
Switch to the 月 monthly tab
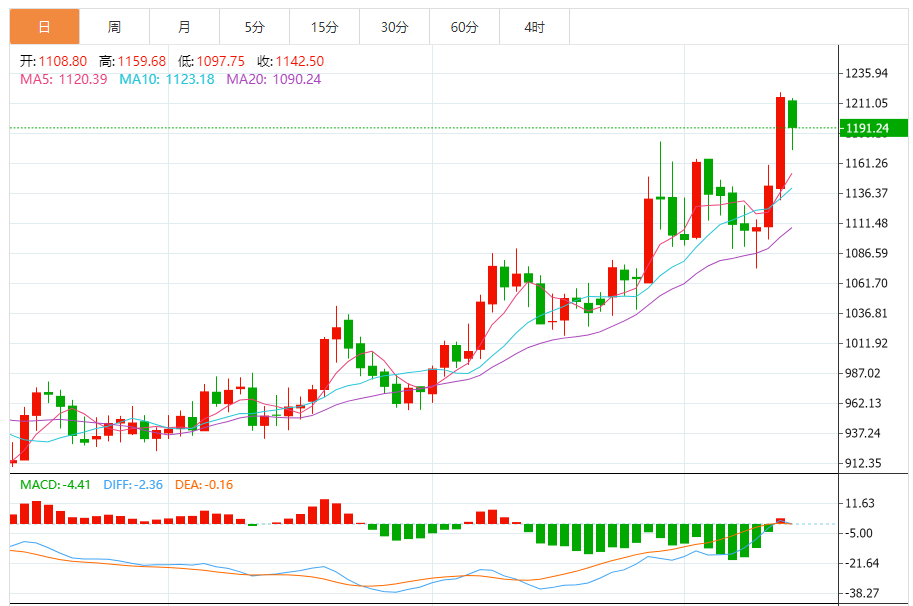(184, 27)
